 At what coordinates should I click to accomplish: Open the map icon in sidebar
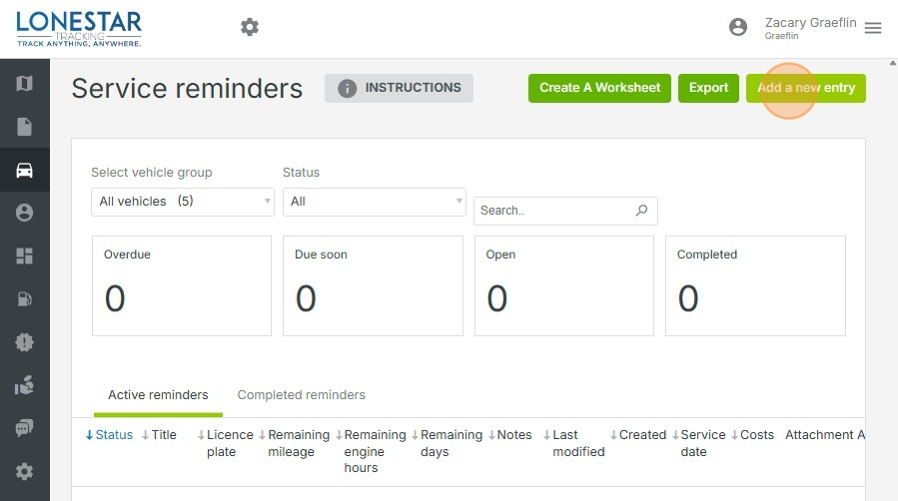[24, 84]
